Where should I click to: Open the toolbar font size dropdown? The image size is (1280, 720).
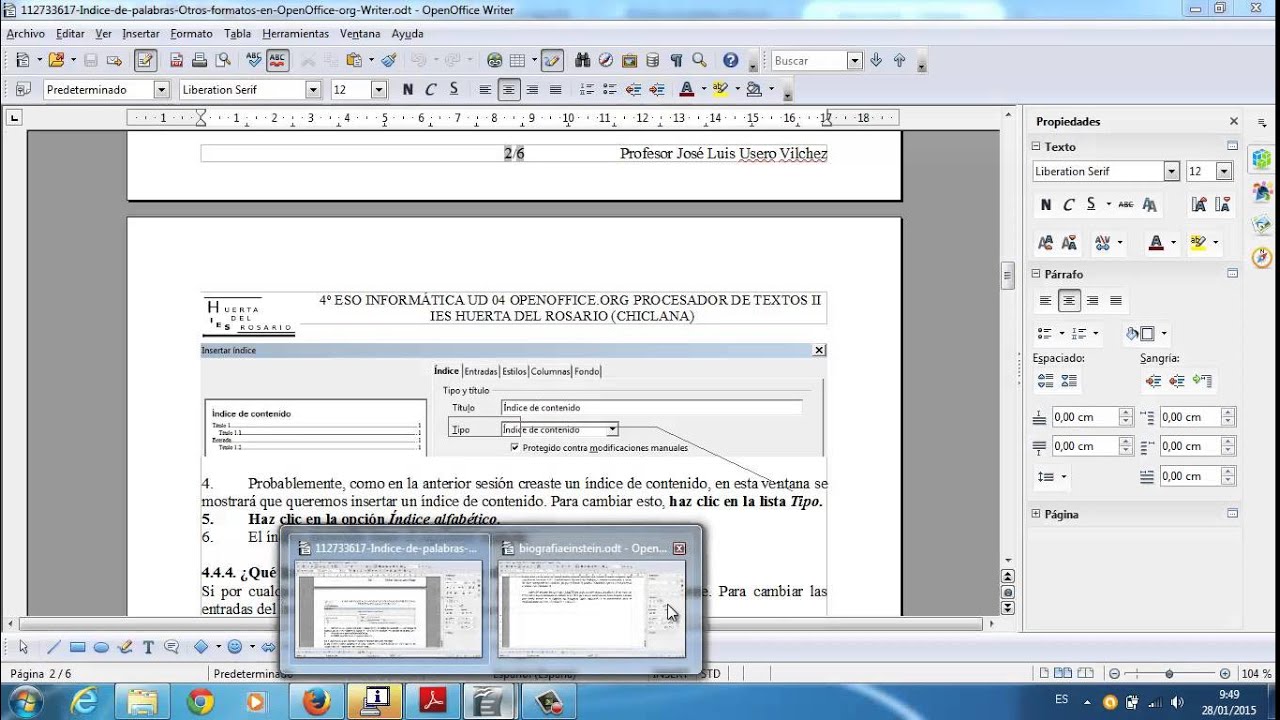(x=379, y=89)
